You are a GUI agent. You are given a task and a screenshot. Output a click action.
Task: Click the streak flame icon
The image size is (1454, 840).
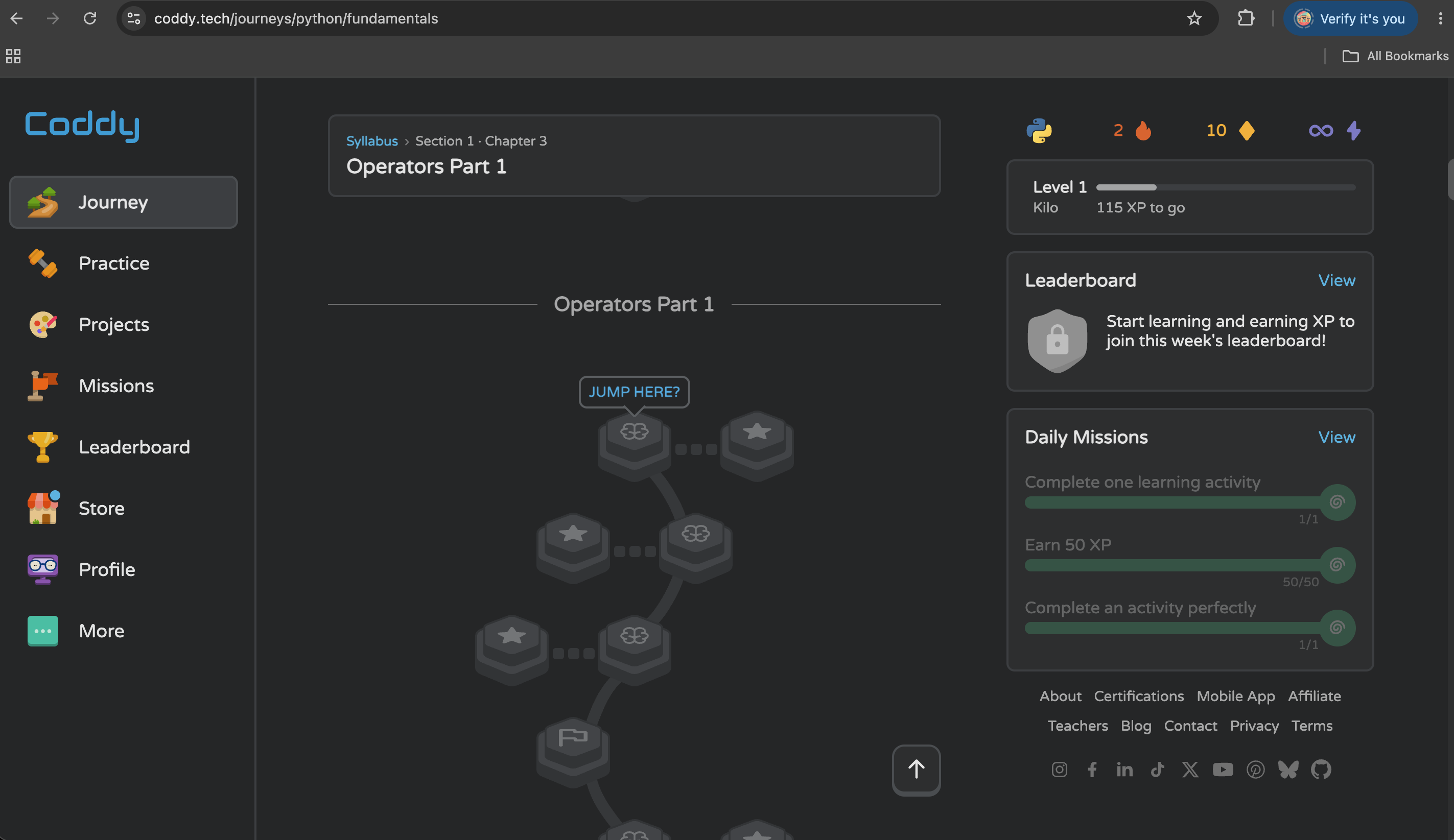click(1143, 130)
